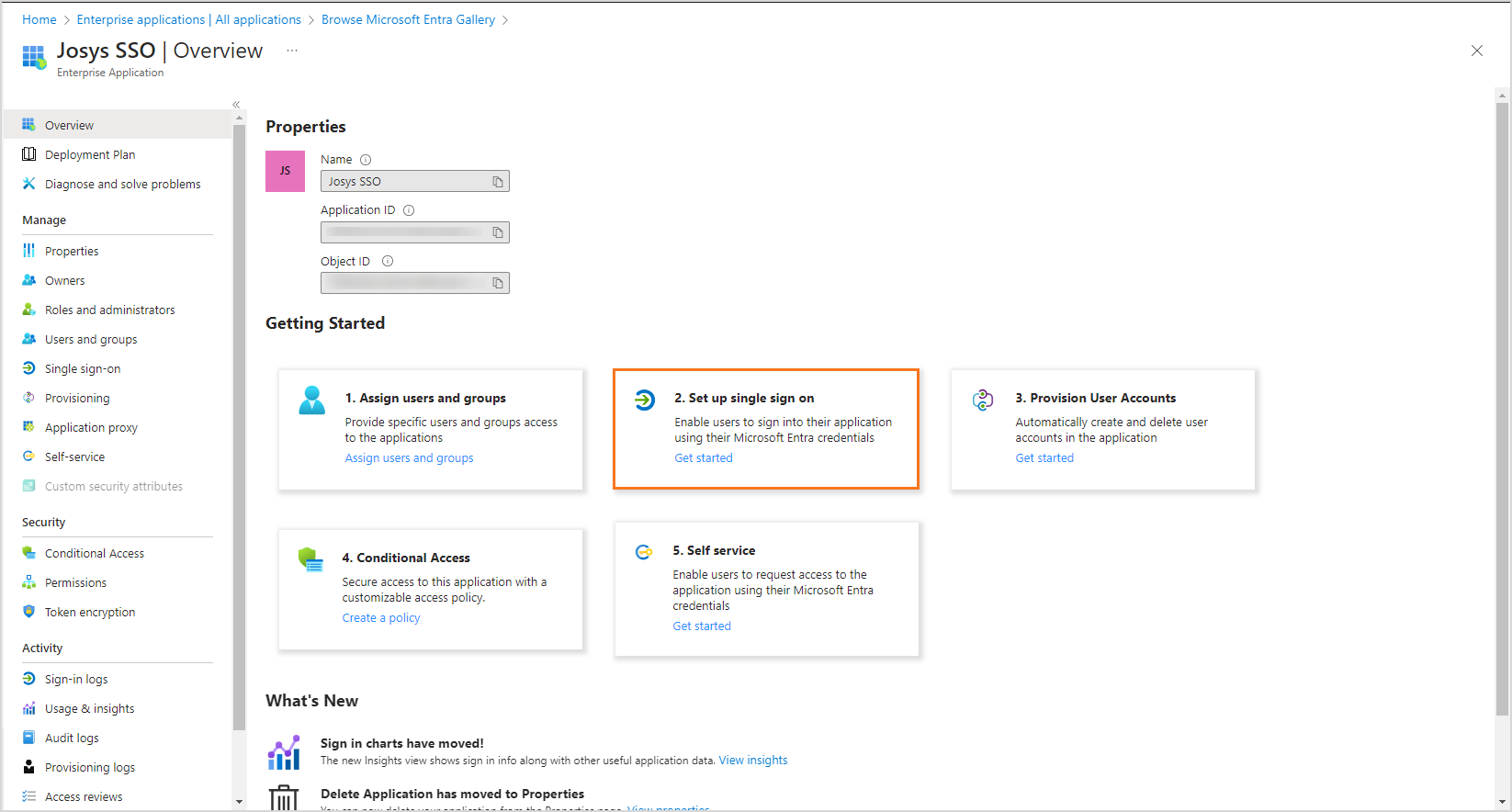The width and height of the screenshot is (1512, 812).
Task: Click the '1. Assign users and groups' heading
Action: click(425, 398)
